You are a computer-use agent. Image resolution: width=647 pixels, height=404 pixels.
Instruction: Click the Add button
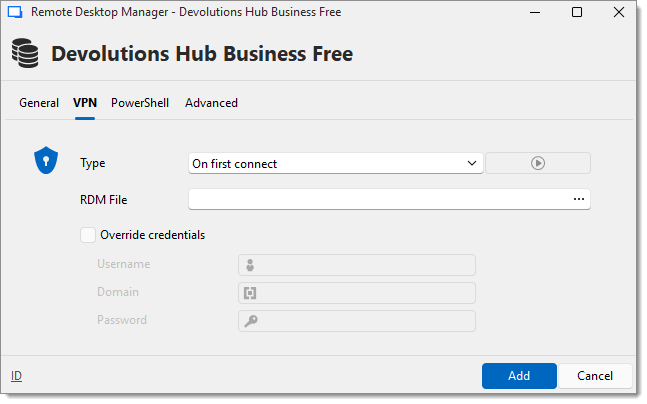(x=518, y=376)
